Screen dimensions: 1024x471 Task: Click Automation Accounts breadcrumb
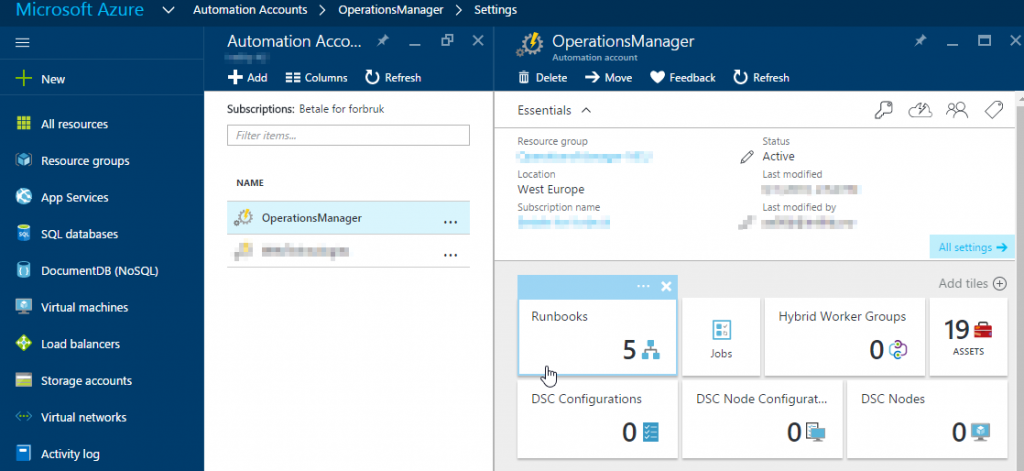250,10
